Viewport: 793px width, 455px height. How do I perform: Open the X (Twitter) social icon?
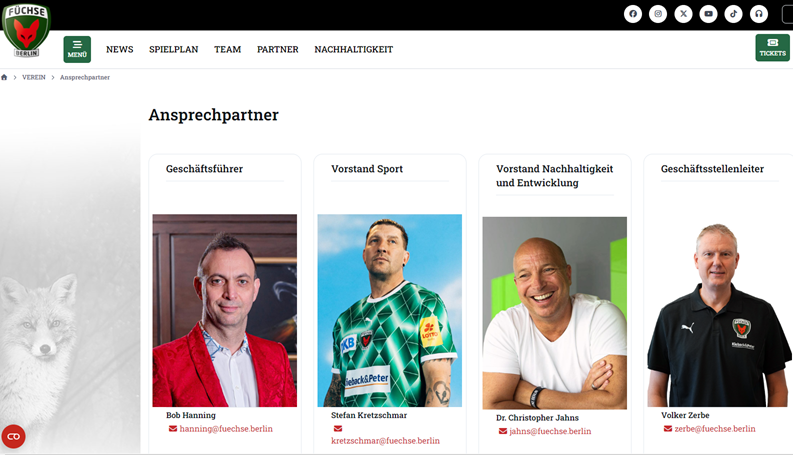click(683, 14)
